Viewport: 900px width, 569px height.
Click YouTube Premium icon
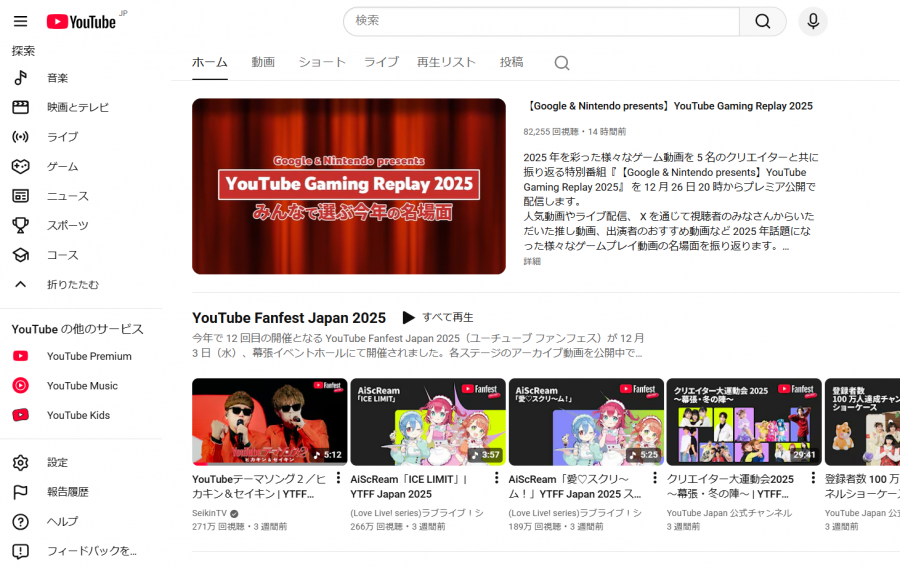[x=21, y=356]
